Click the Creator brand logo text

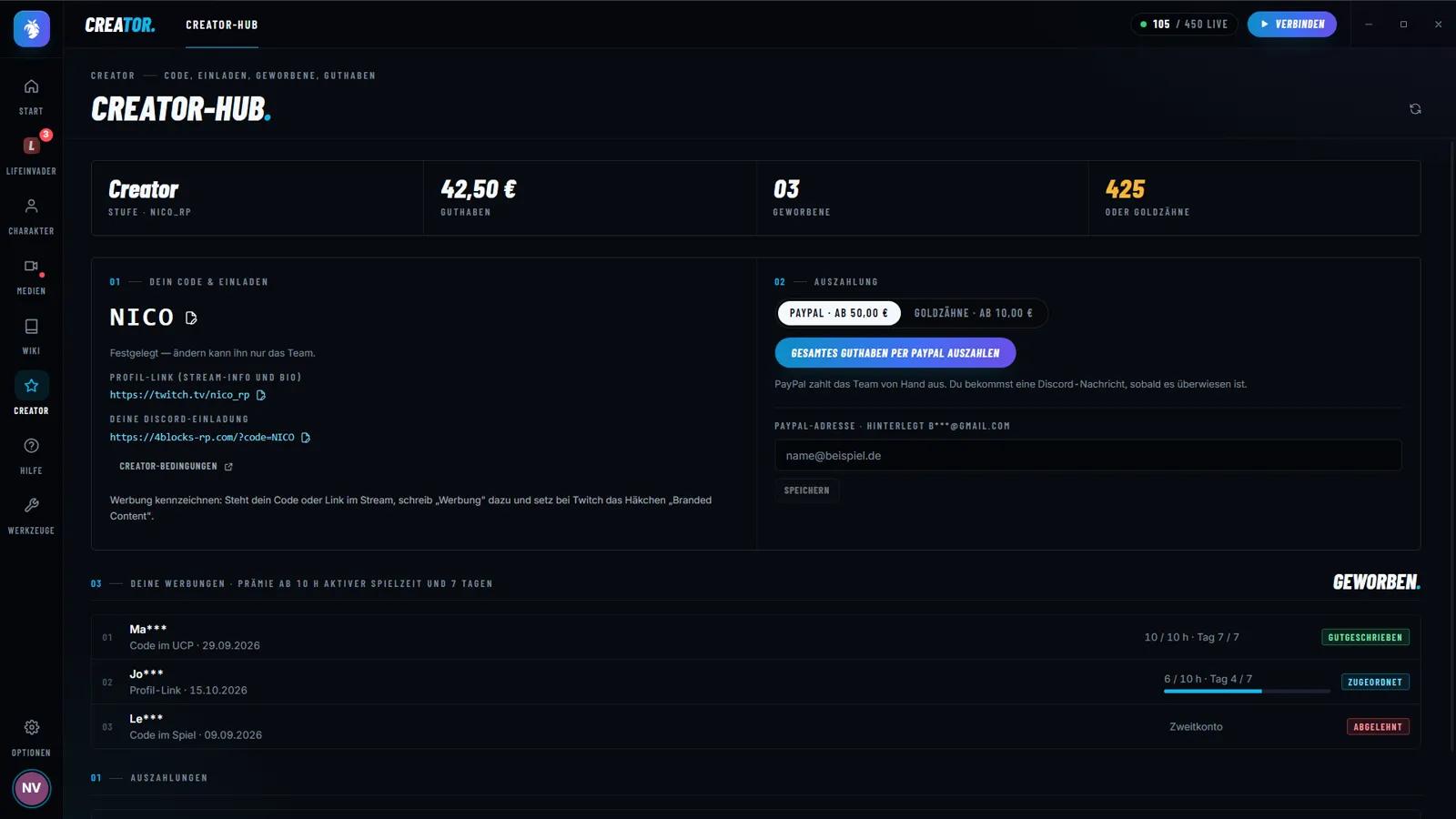120,25
